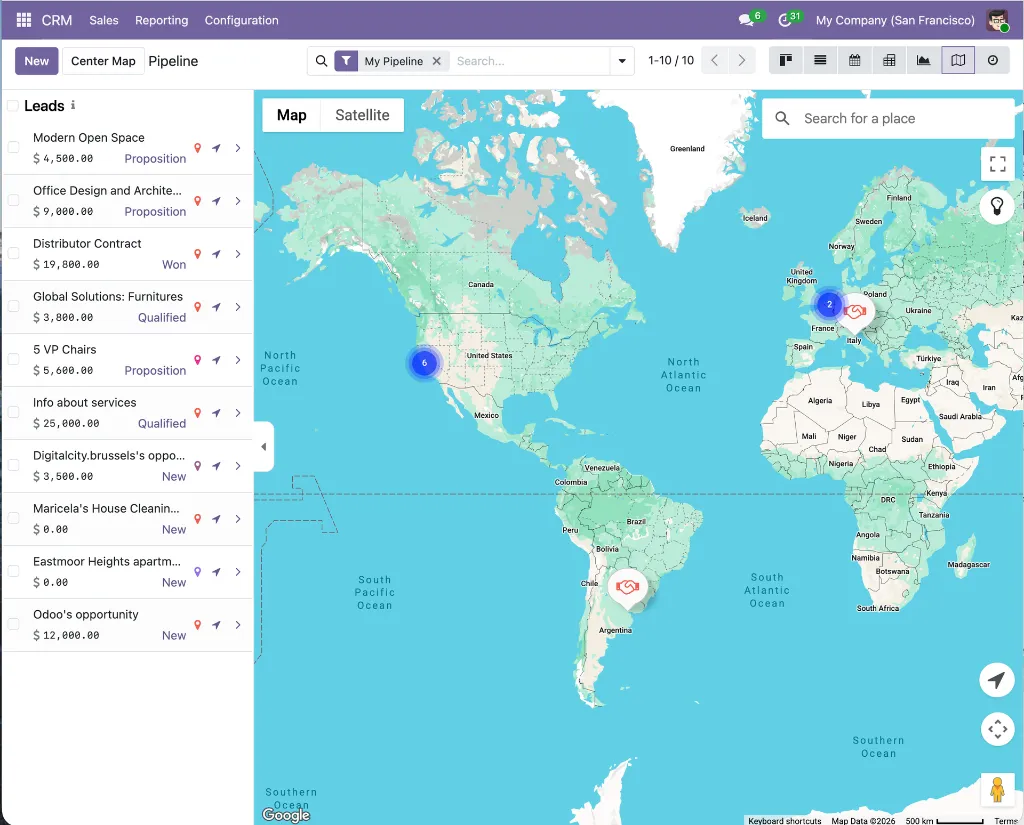Switch to Activity view
The image size is (1024, 825).
point(993,60)
